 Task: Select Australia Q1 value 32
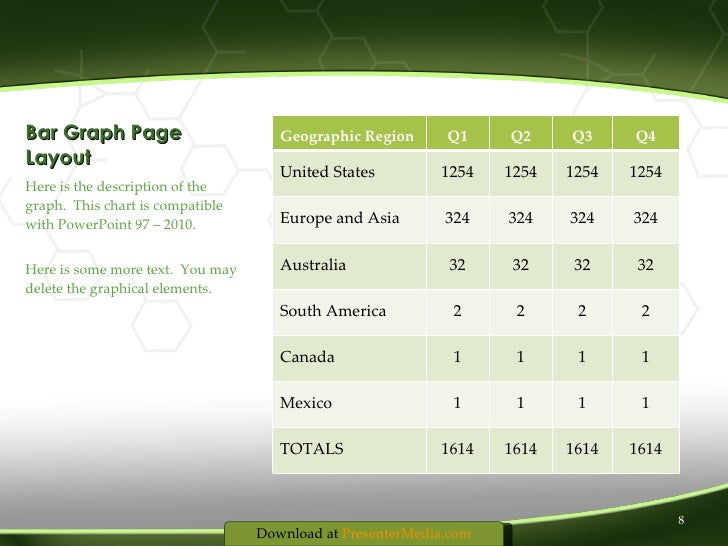pyautogui.click(x=458, y=266)
